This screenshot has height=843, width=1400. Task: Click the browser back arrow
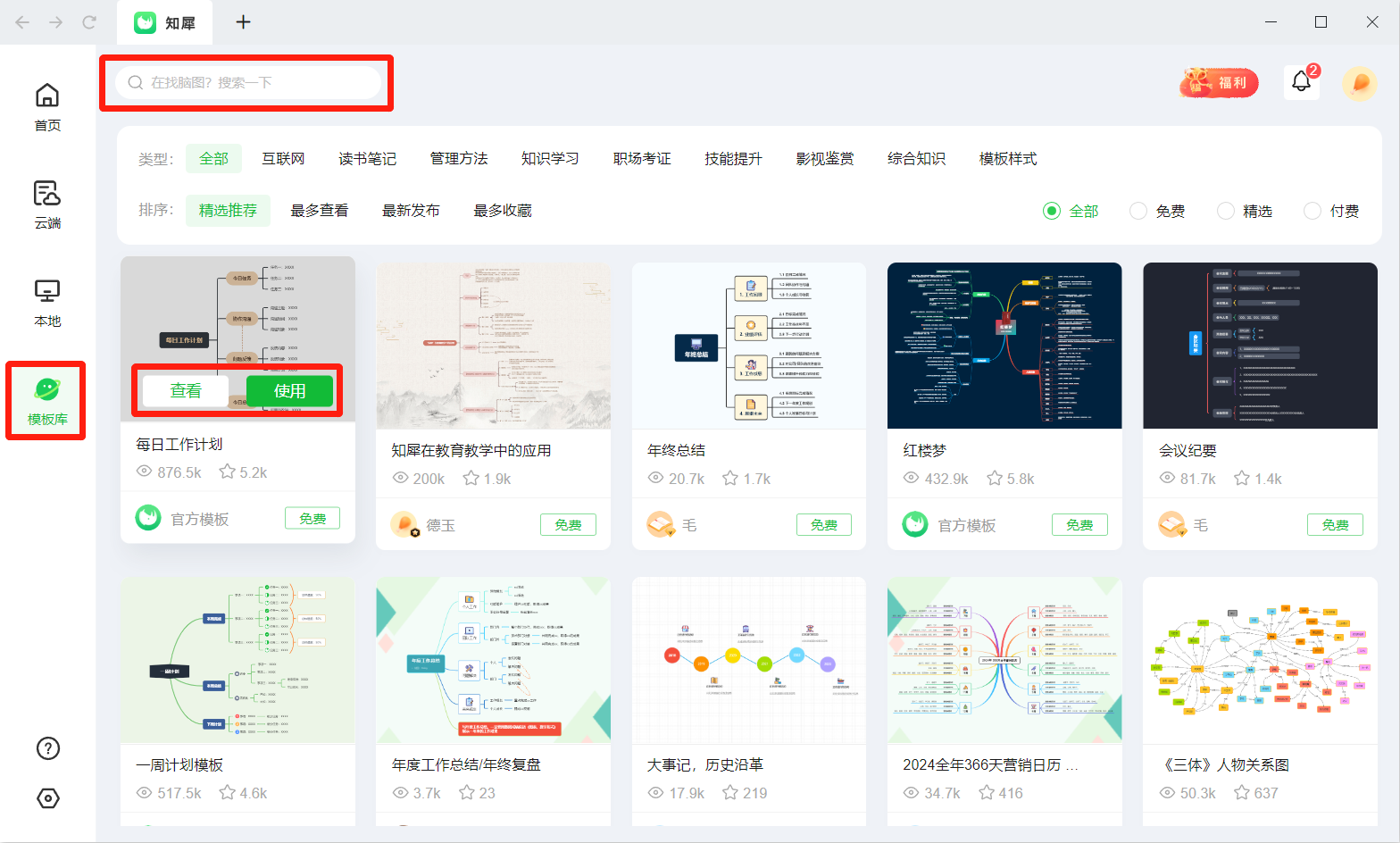(22, 22)
